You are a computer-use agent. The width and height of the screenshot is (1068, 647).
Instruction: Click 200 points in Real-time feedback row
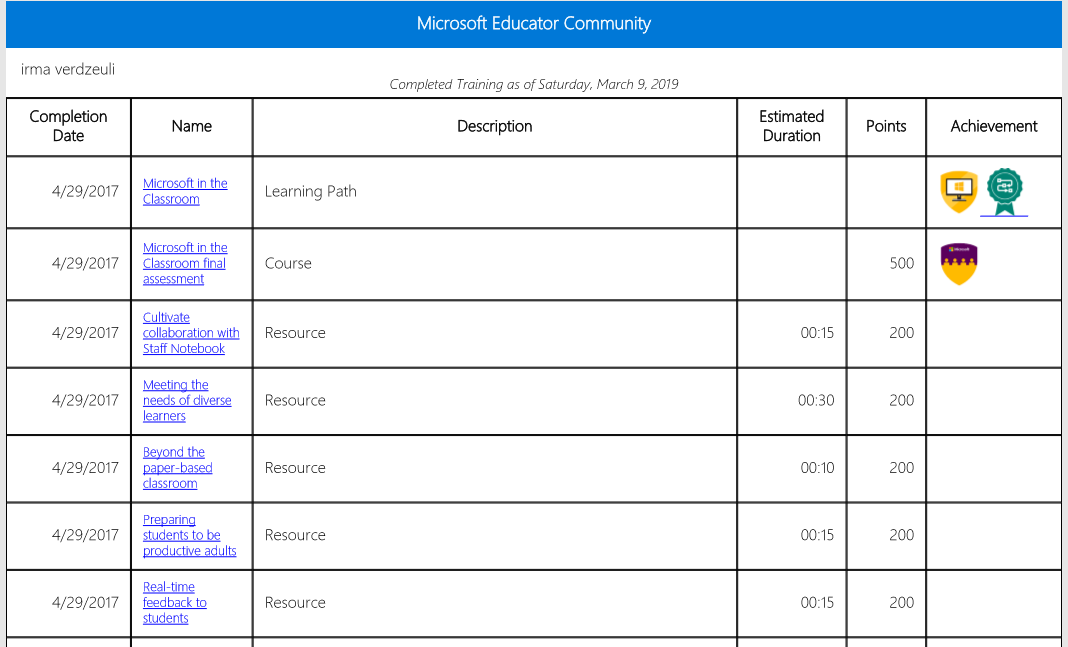pos(901,603)
